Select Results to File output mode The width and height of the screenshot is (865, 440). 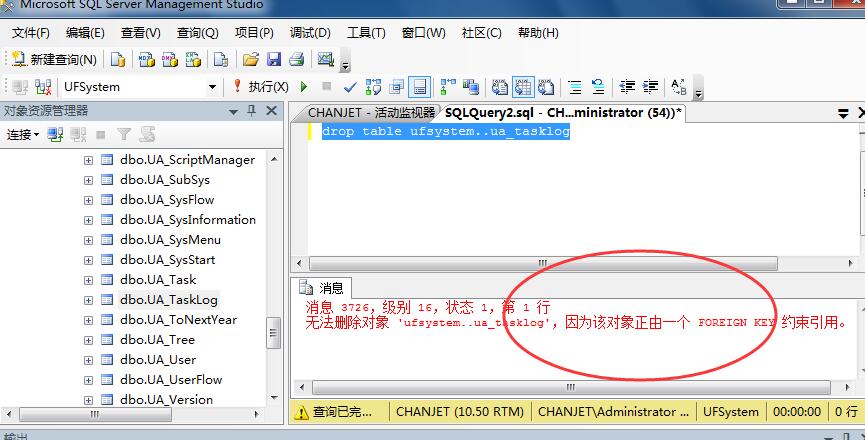(x=546, y=87)
